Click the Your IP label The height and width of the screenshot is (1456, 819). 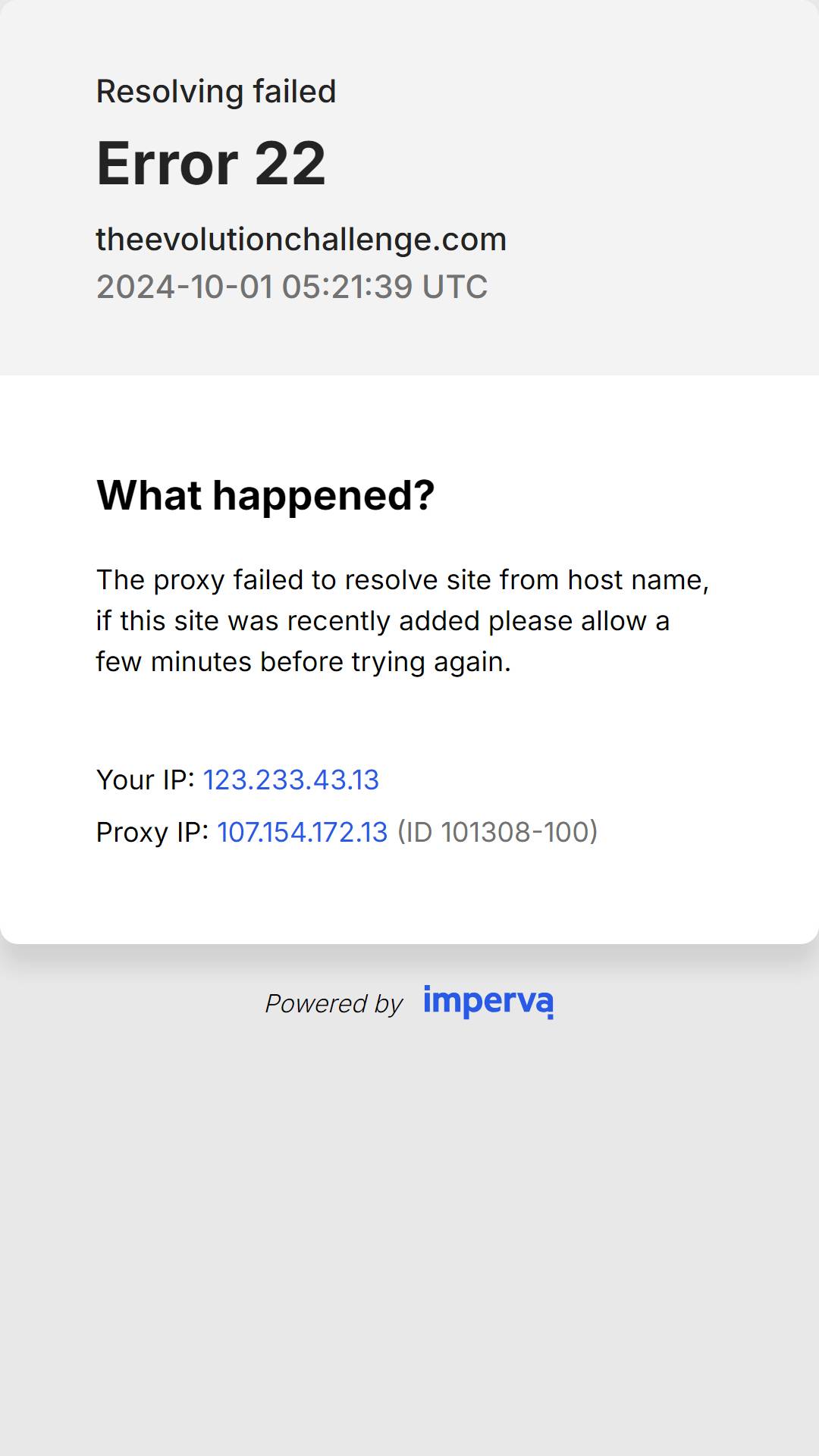(x=146, y=780)
